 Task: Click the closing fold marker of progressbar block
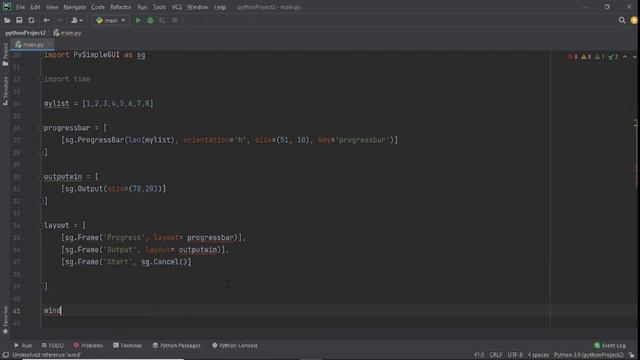coord(41,152)
